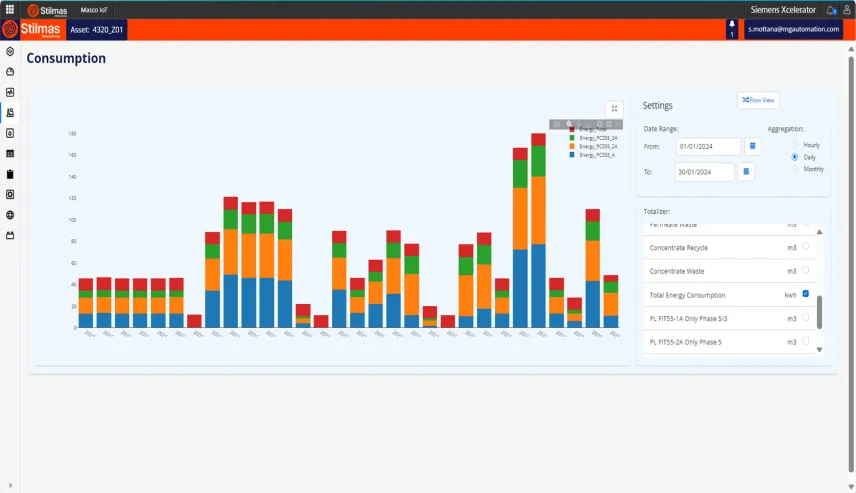
Task: Open the s.mottana@mgautomation.com account button
Action: 793,29
